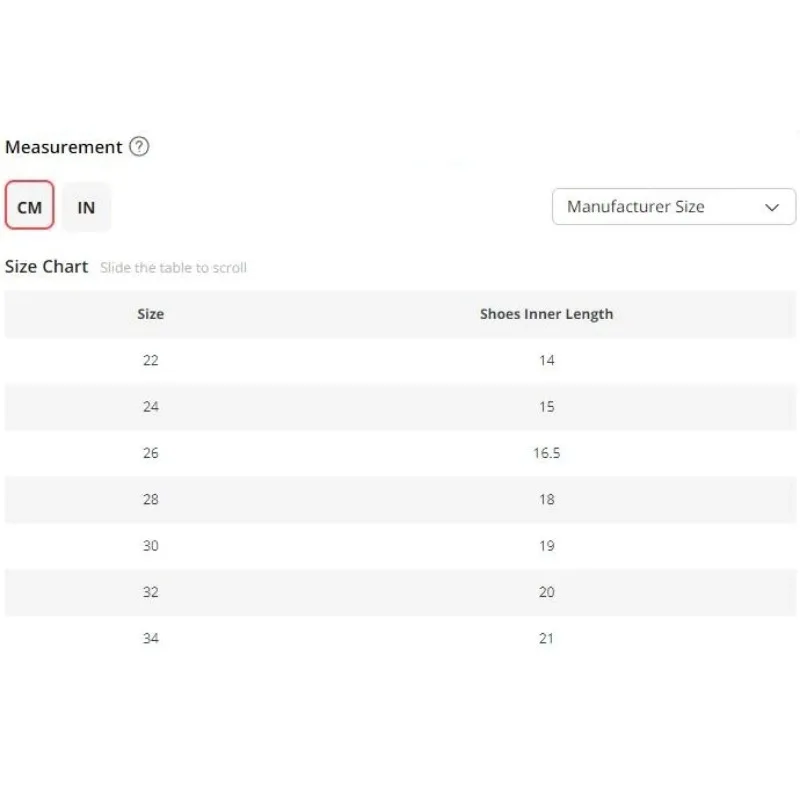Select size 32 row
Viewport: 800px width, 800px height.
coord(400,592)
